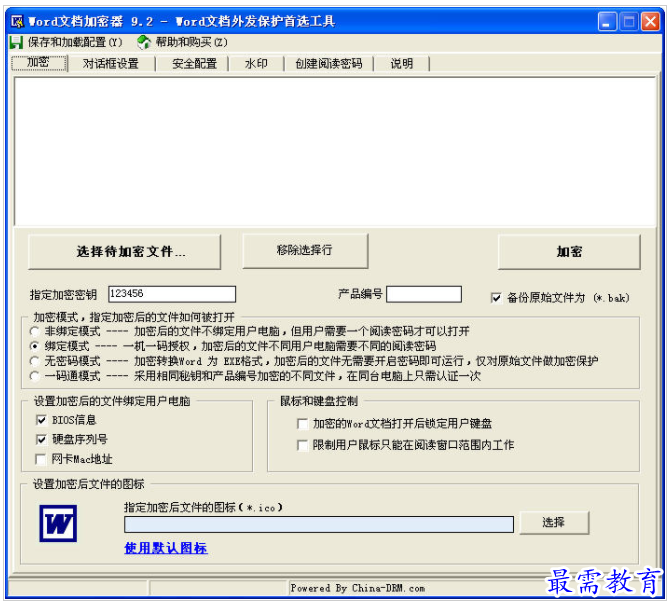Open the 保存和加载配置 menu
The image size is (669, 613).
[x=75, y=42]
